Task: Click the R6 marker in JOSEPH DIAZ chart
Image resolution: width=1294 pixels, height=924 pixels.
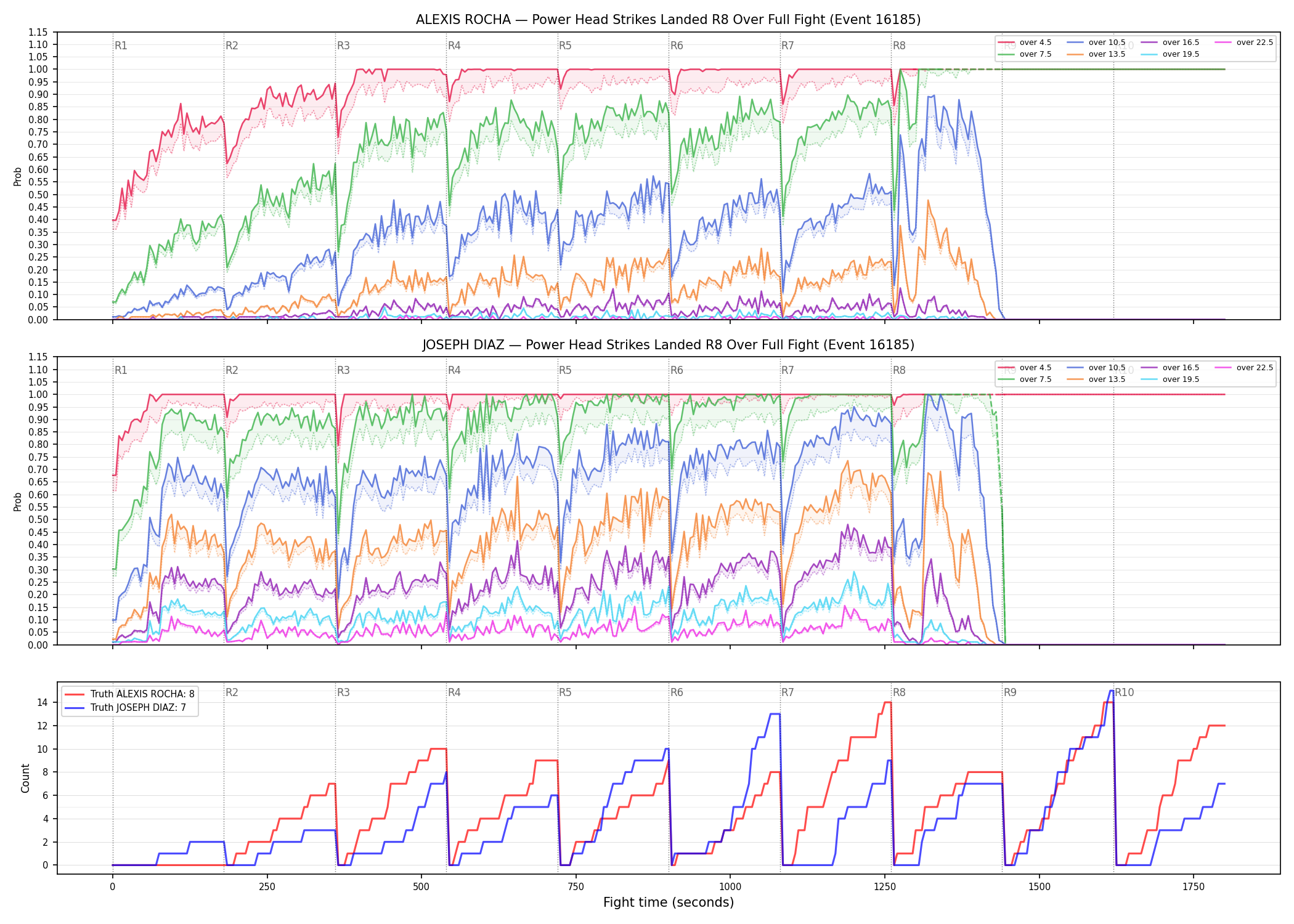Action: 677,370
